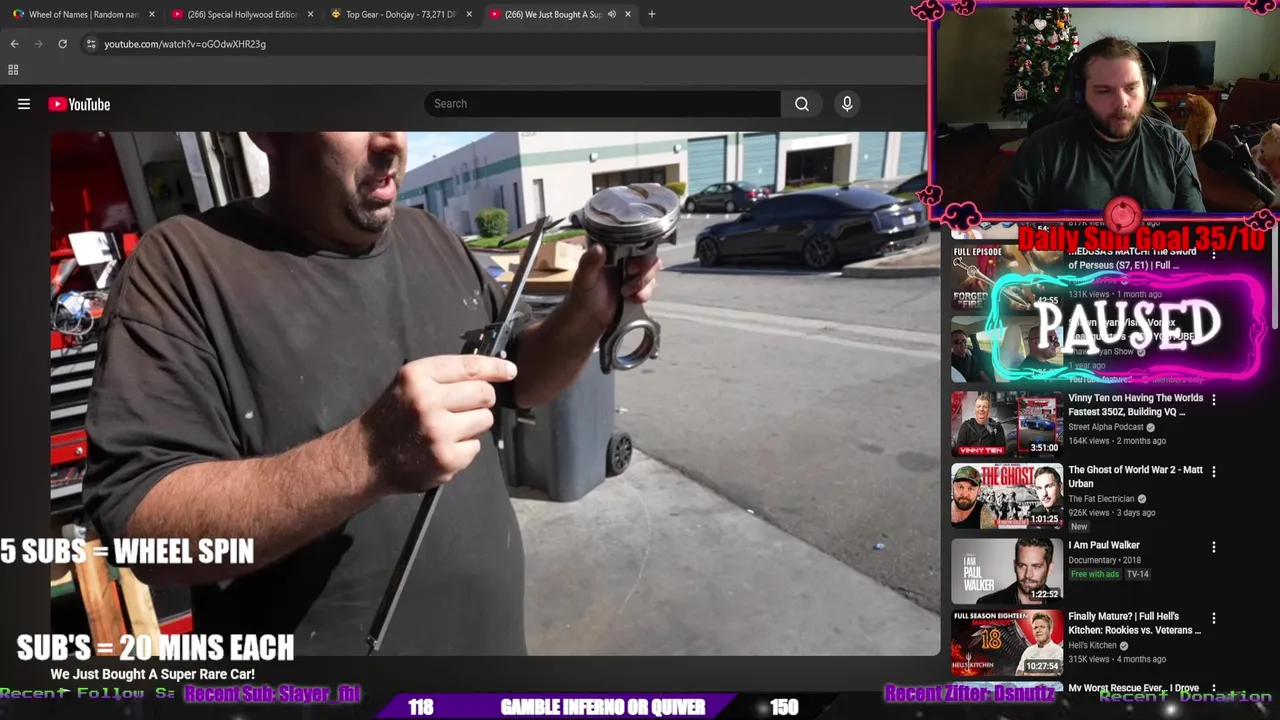Click 'My Worst Rescue Ever' video title
Viewport: 1280px width, 720px height.
tap(1133, 689)
